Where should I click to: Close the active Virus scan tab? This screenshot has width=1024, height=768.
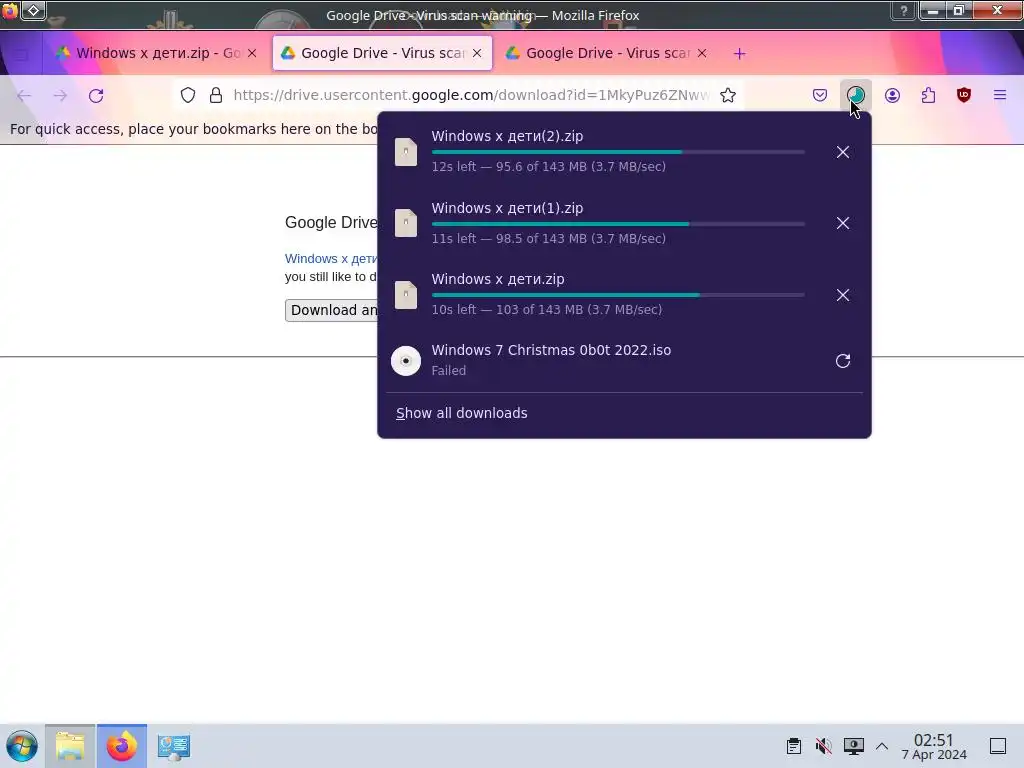(477, 54)
